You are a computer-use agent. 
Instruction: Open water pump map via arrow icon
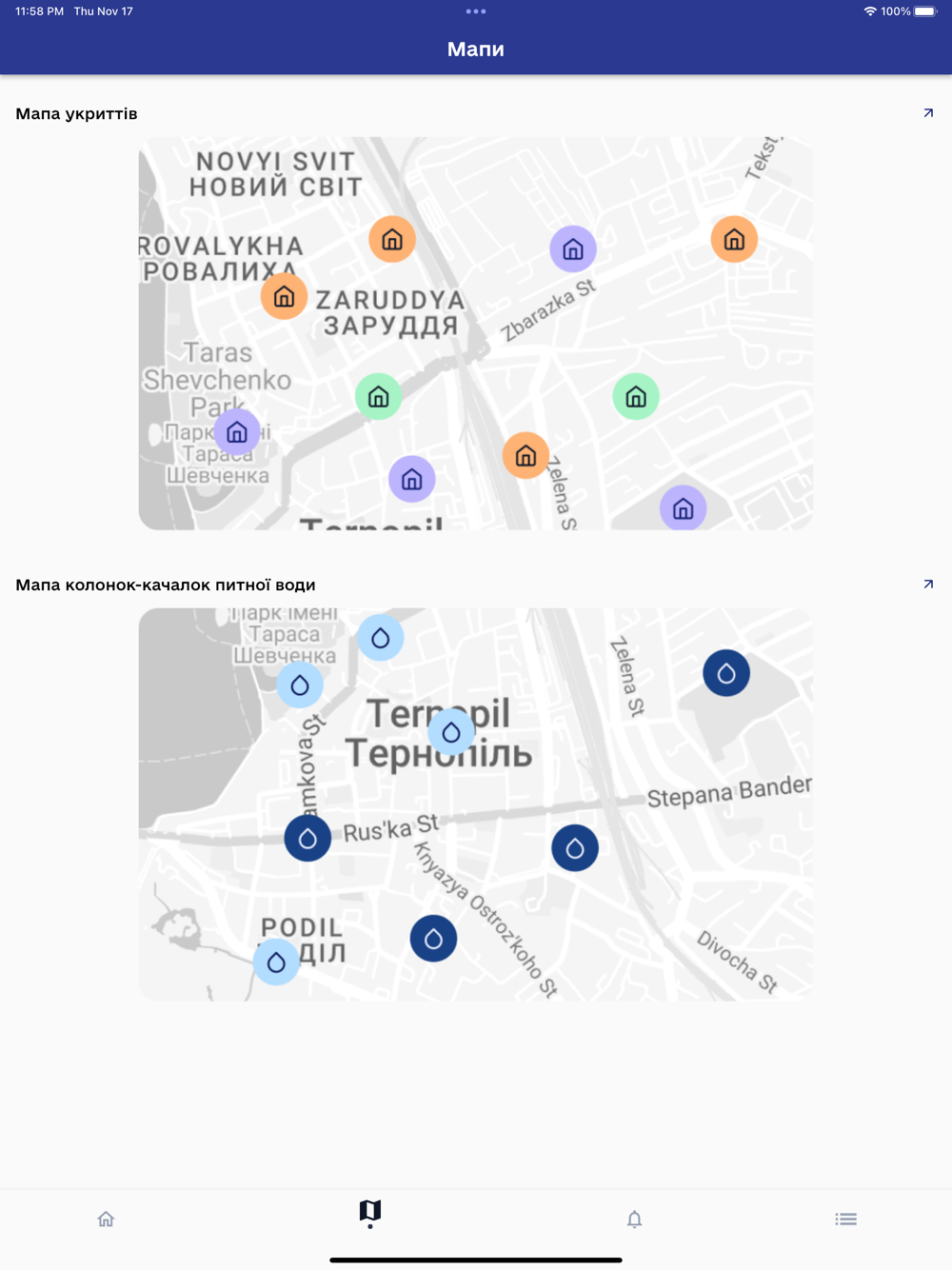click(x=928, y=585)
